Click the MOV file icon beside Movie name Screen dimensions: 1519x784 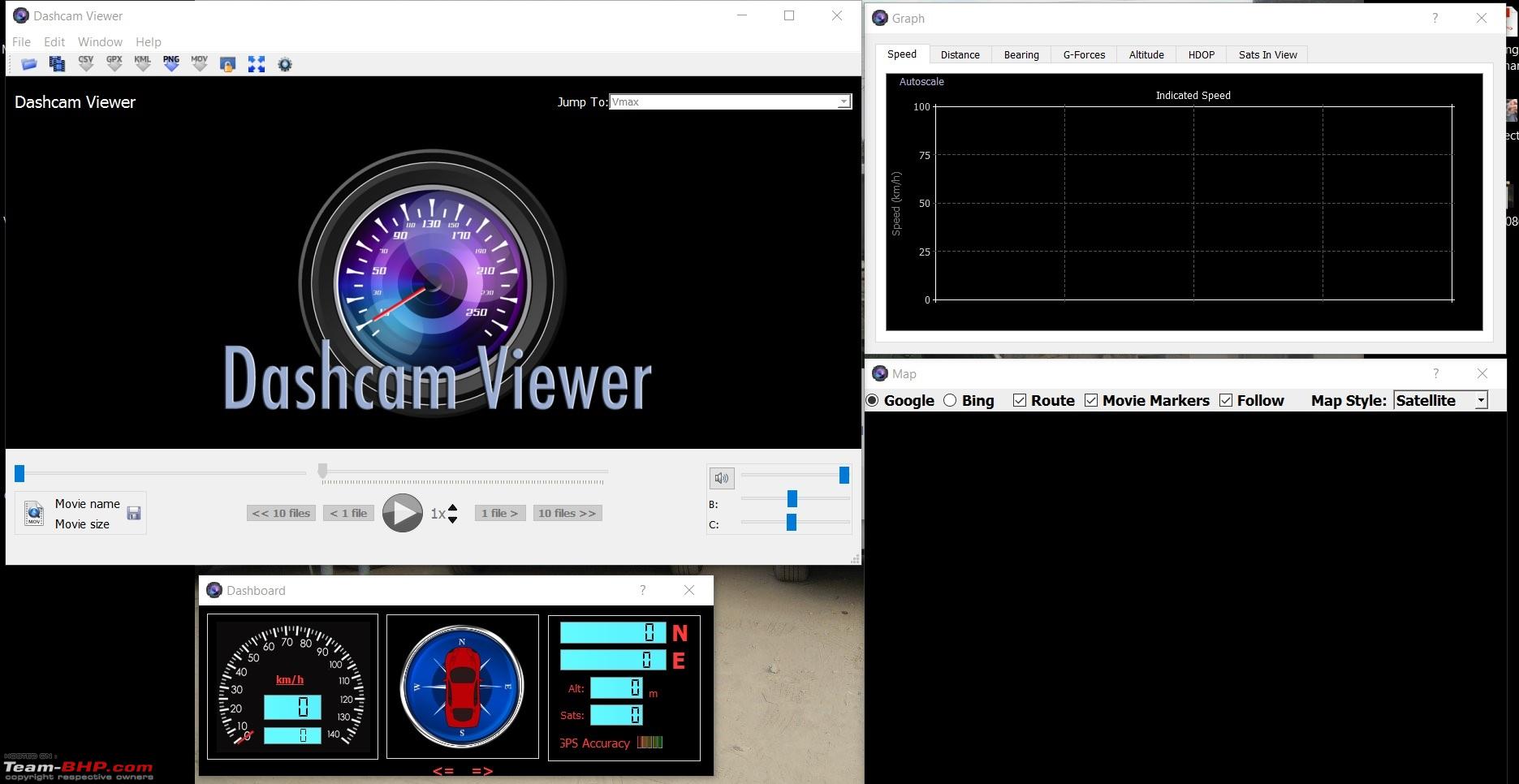tap(33, 513)
